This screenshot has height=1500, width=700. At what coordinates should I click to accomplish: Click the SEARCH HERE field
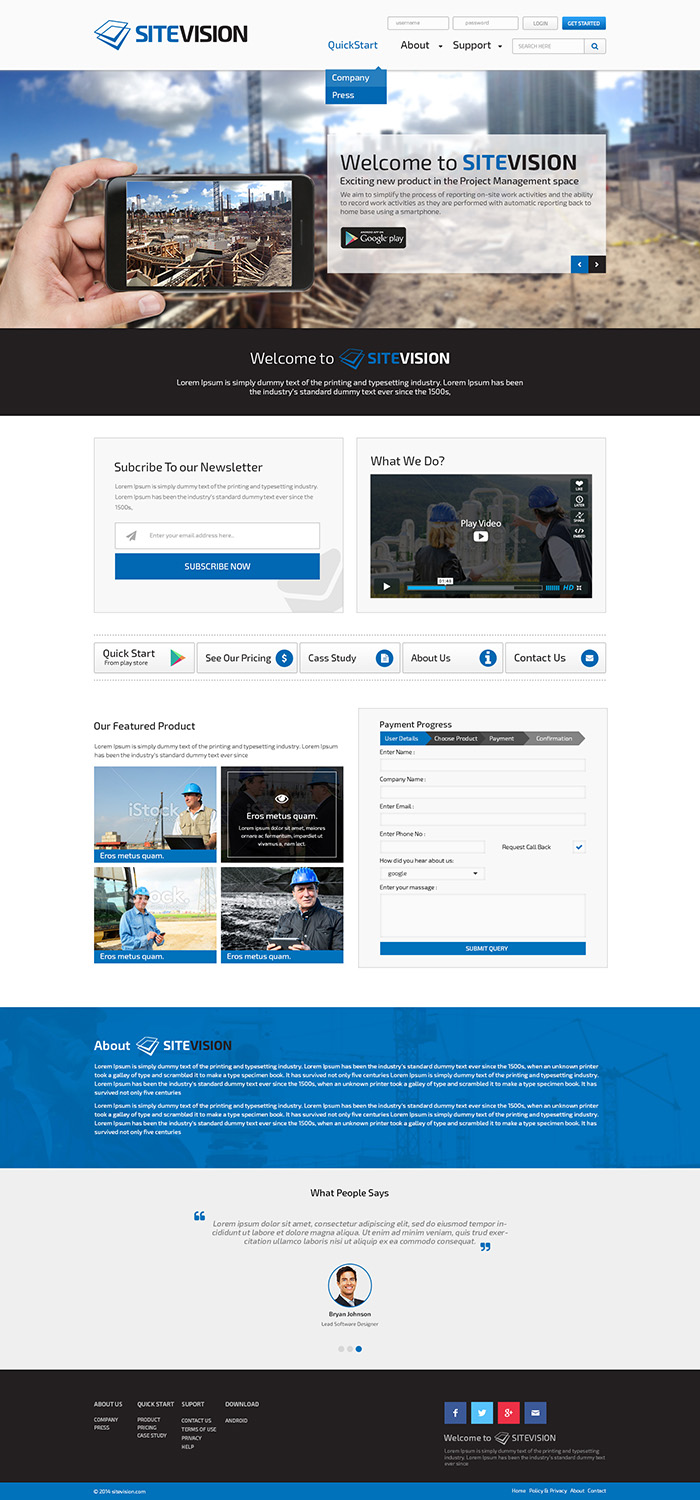[548, 46]
